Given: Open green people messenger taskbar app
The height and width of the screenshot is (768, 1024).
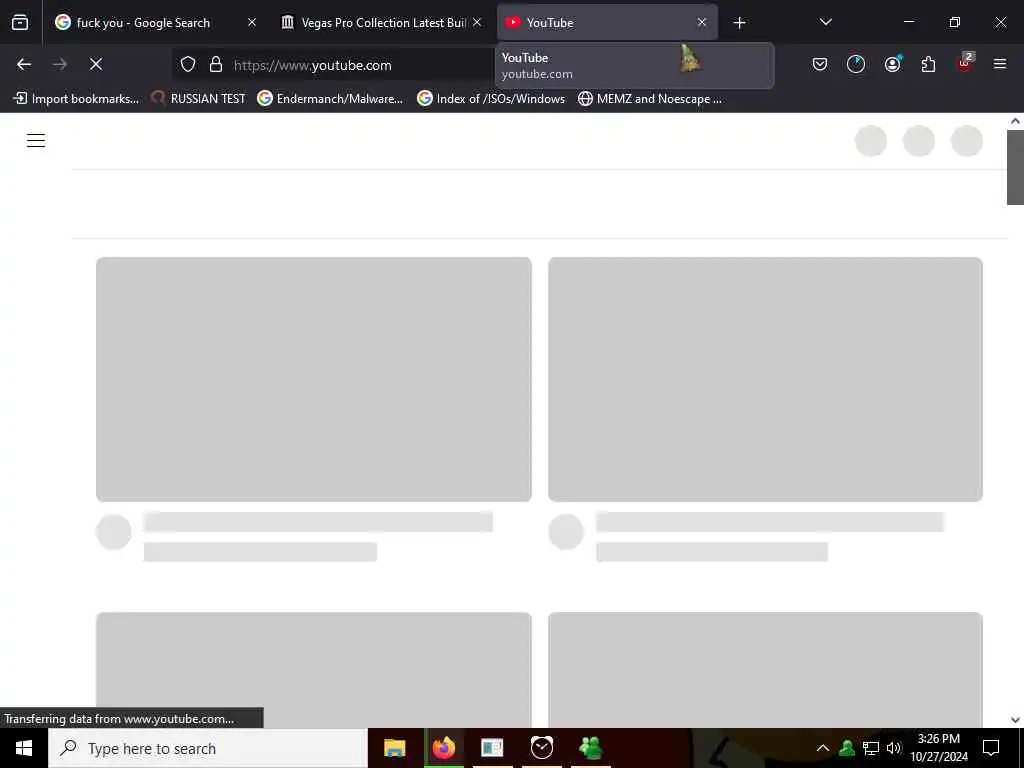Looking at the screenshot, I should click(x=590, y=748).
